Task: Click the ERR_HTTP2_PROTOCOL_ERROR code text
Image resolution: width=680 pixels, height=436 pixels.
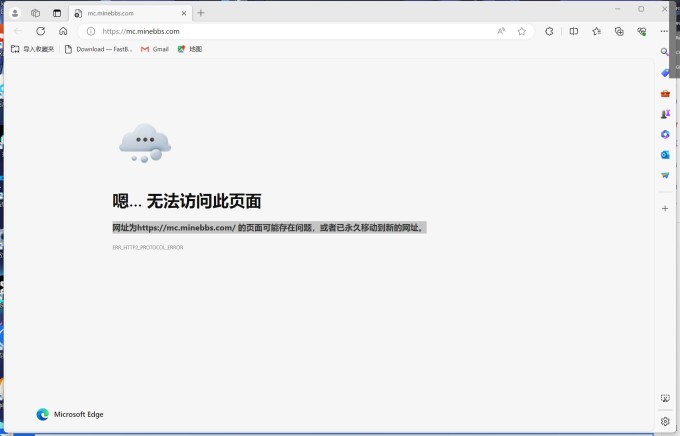Action: [148, 247]
